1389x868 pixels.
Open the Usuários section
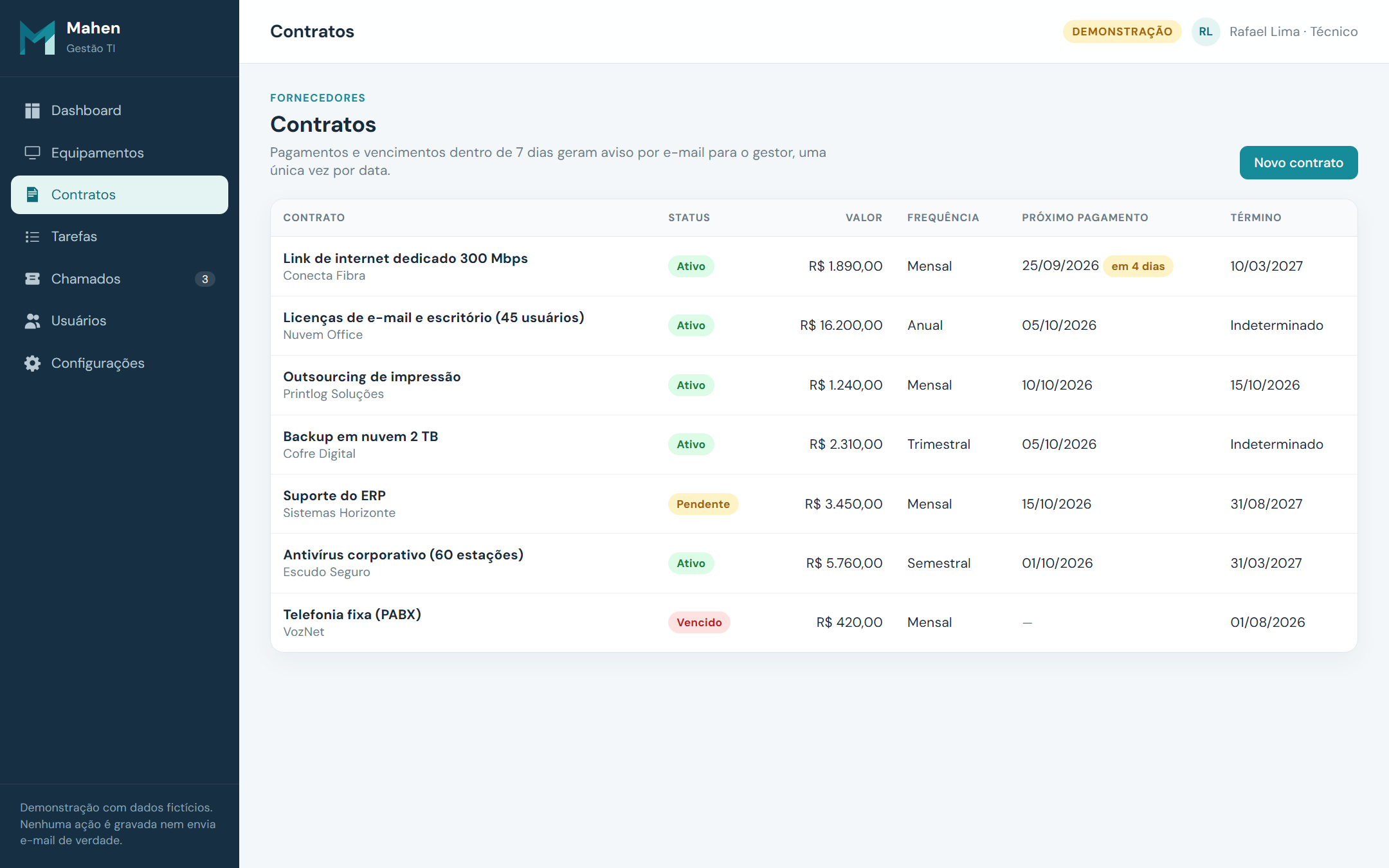[x=120, y=321]
